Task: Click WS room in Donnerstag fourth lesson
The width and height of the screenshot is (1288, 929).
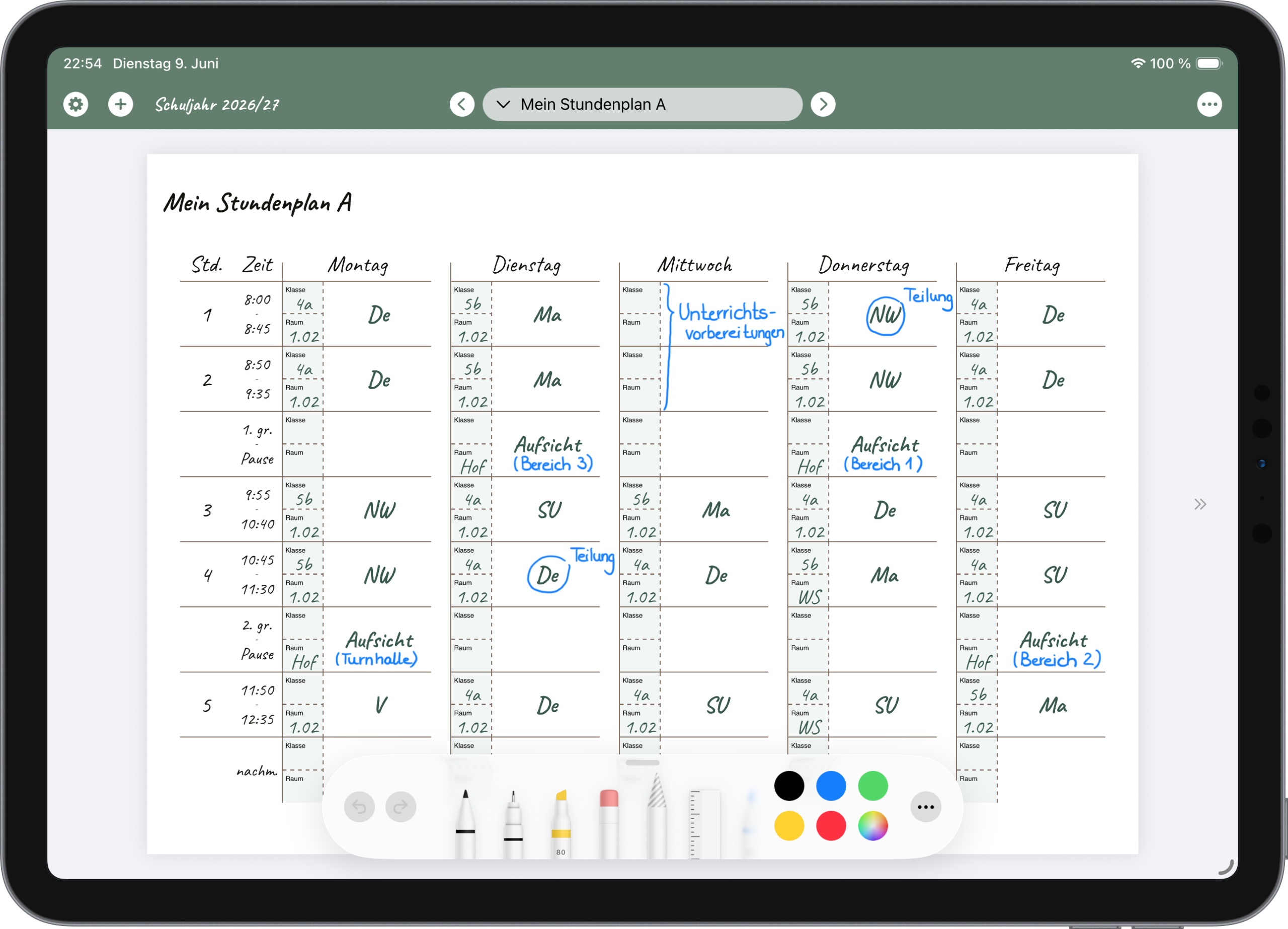Action: 809,597
